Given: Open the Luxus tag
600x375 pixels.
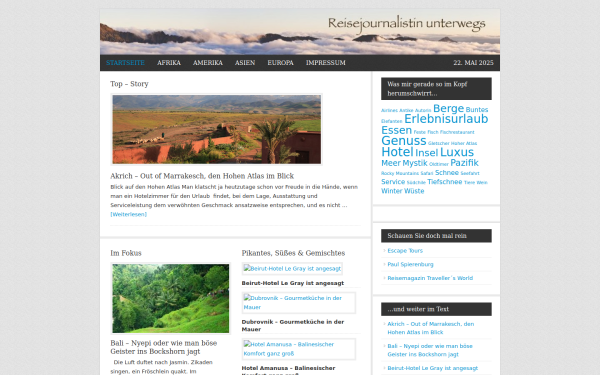Looking at the screenshot, I should 457,152.
